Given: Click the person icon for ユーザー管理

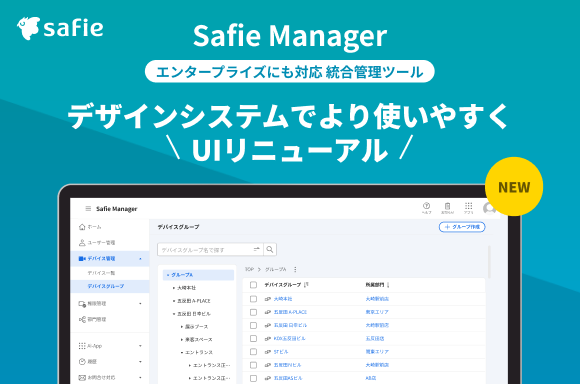Looking at the screenshot, I should tap(82, 243).
